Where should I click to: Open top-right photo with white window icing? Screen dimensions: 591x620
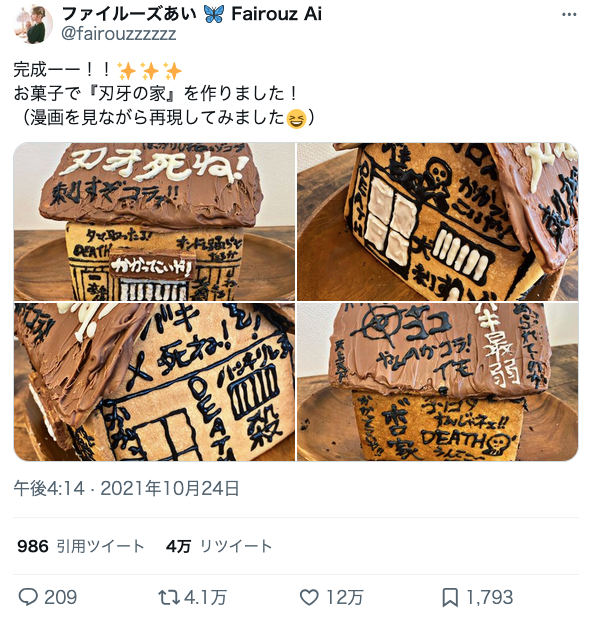click(438, 222)
